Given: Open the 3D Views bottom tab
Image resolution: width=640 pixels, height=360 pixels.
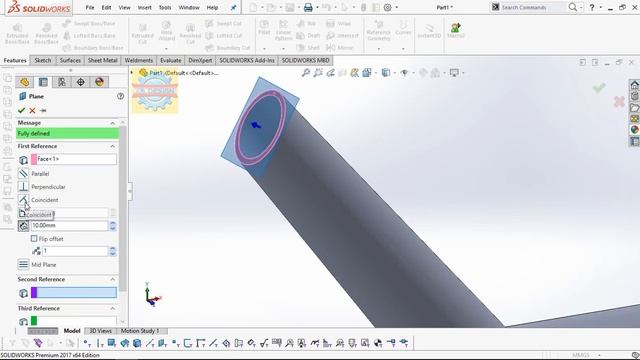Looking at the screenshot, I should pos(100,331).
